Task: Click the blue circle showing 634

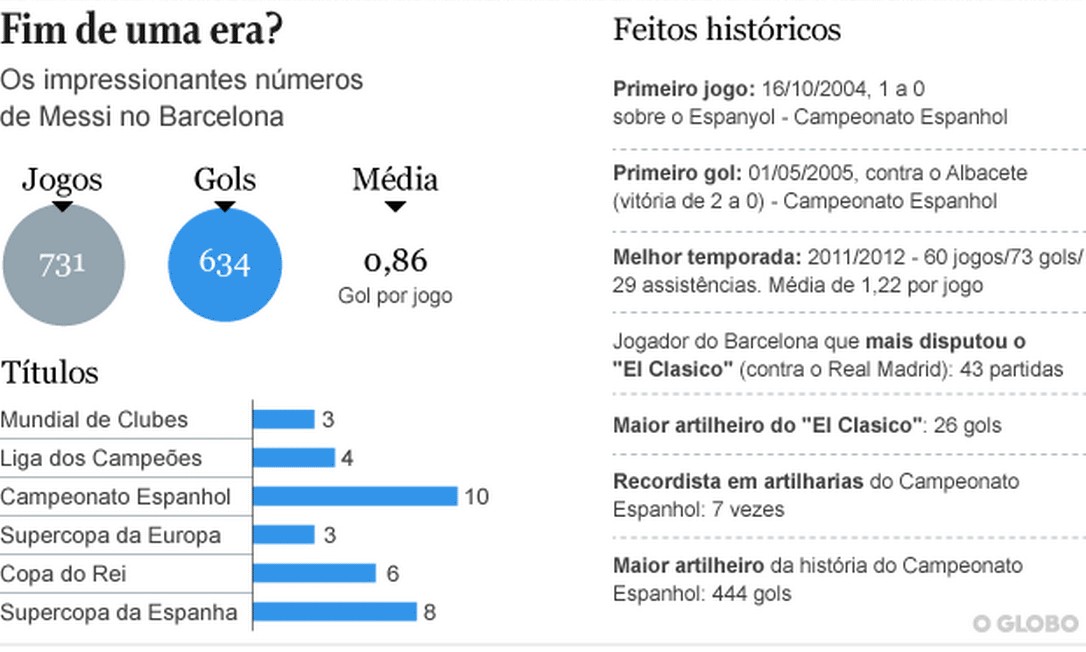Action: (225, 265)
